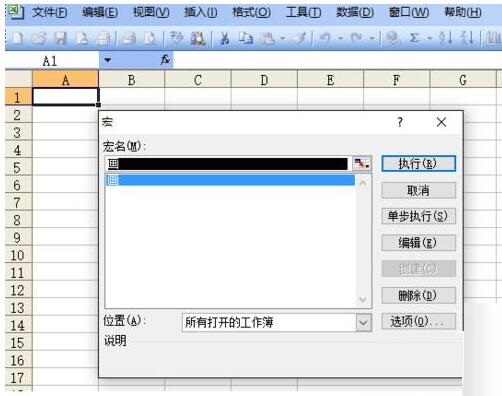Open the 数据(D) menu
The width and height of the screenshot is (502, 396).
(x=355, y=13)
